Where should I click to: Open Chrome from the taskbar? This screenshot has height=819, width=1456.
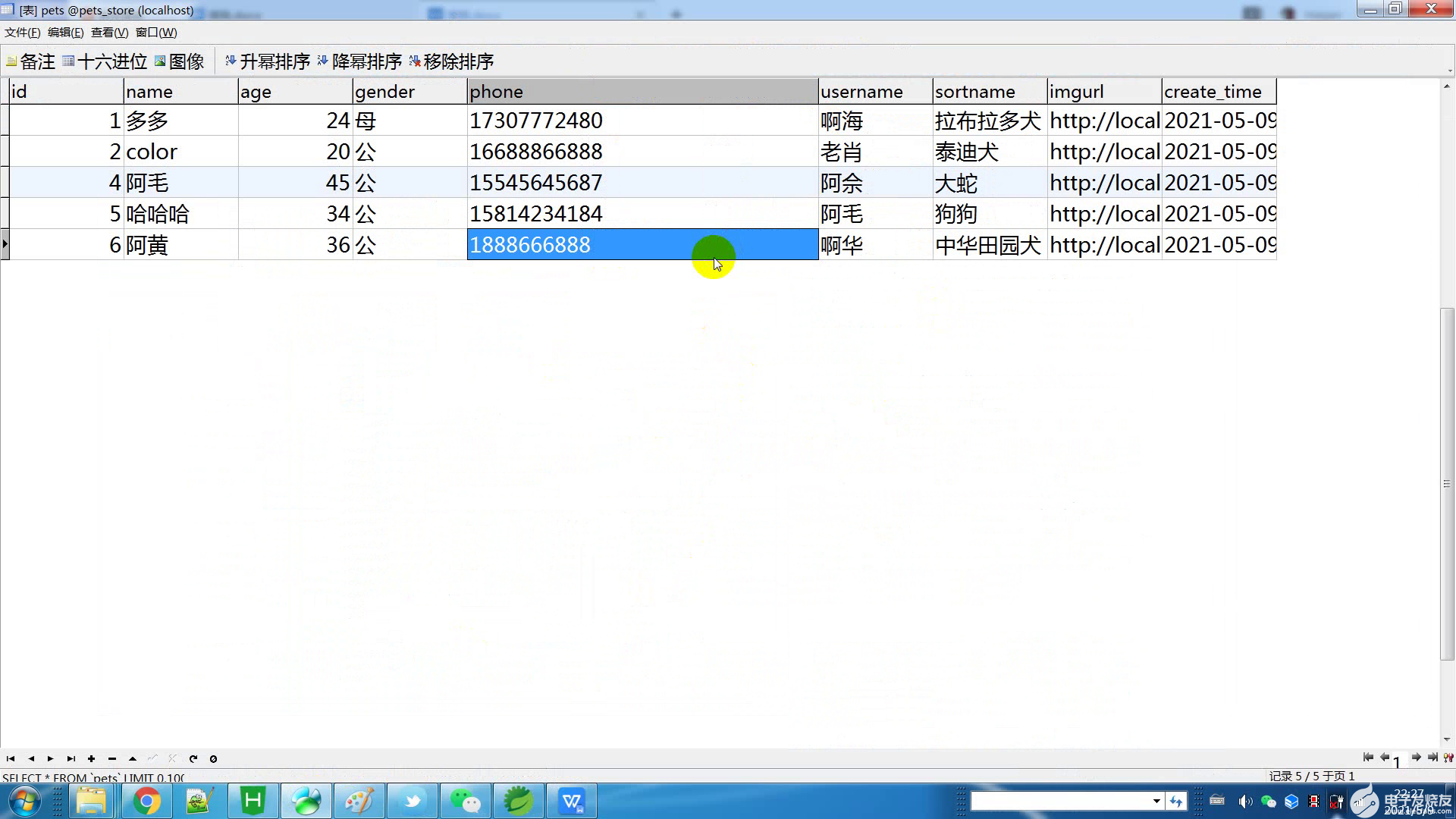coord(146,801)
